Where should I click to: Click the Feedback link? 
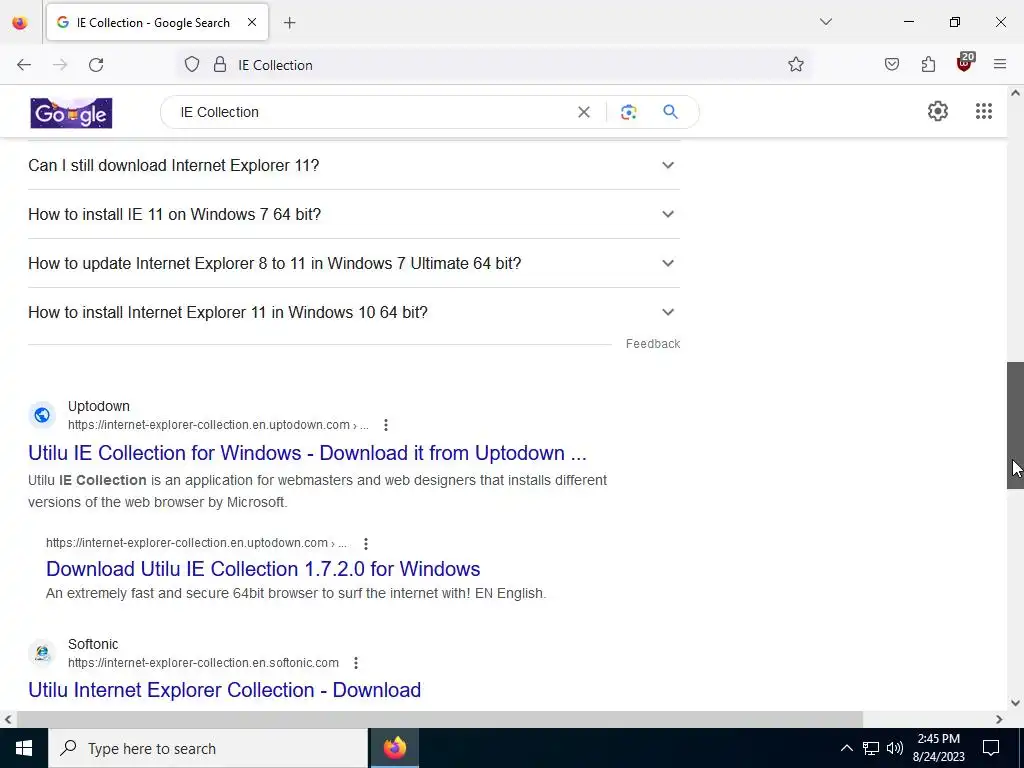coord(652,344)
